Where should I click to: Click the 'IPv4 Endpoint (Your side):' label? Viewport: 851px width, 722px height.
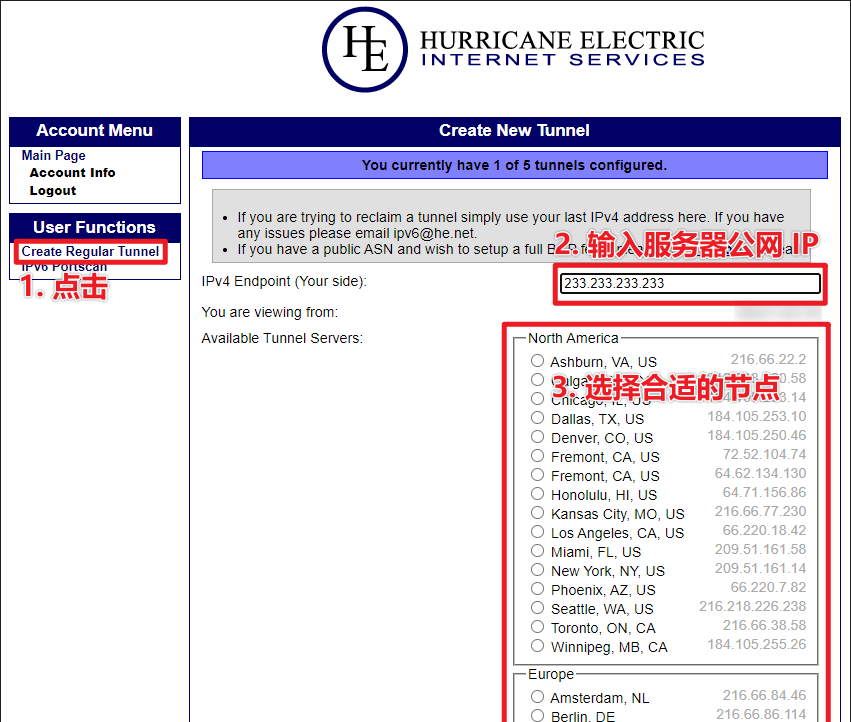[x=284, y=281]
